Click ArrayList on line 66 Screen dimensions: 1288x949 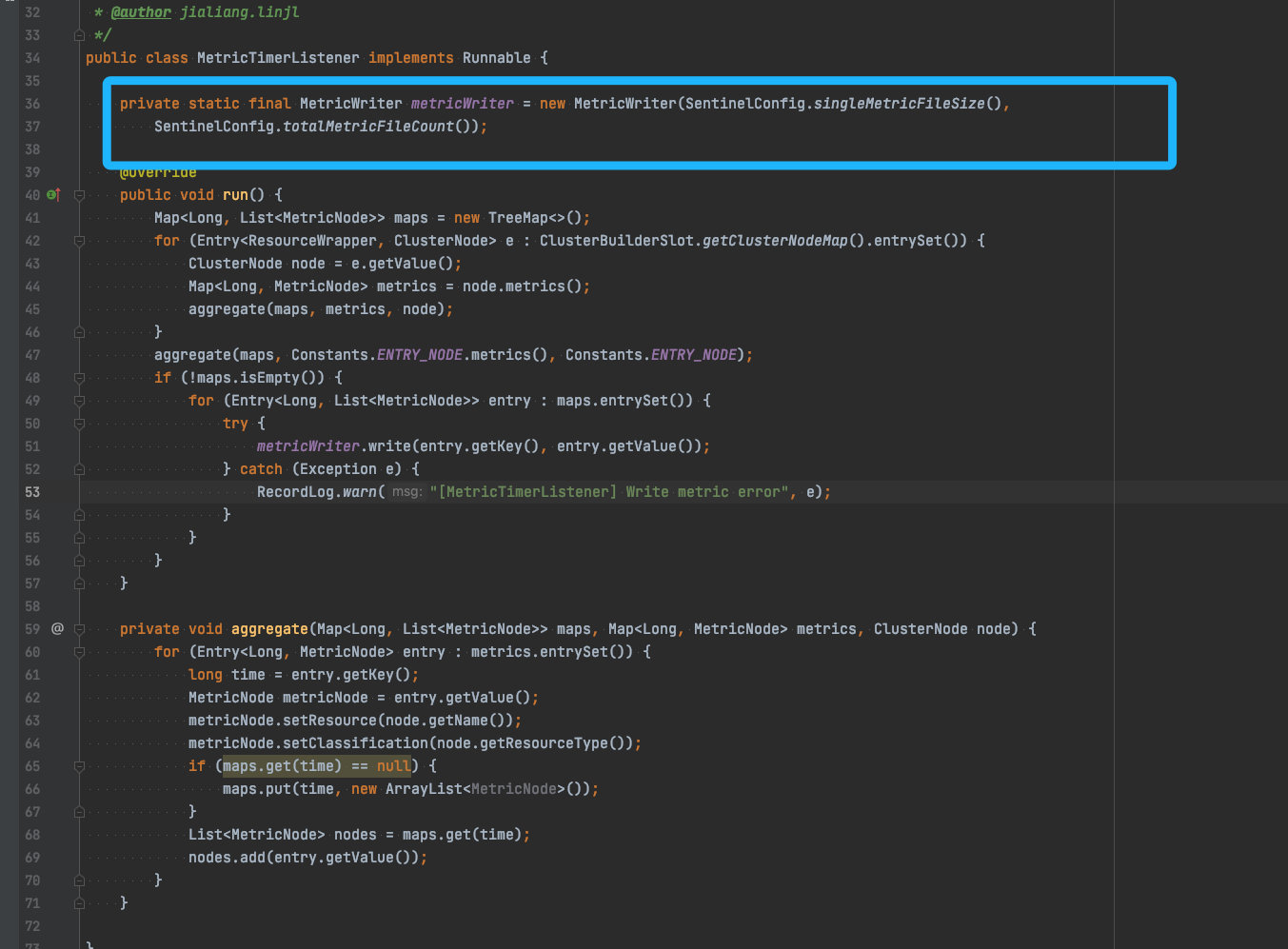[424, 789]
